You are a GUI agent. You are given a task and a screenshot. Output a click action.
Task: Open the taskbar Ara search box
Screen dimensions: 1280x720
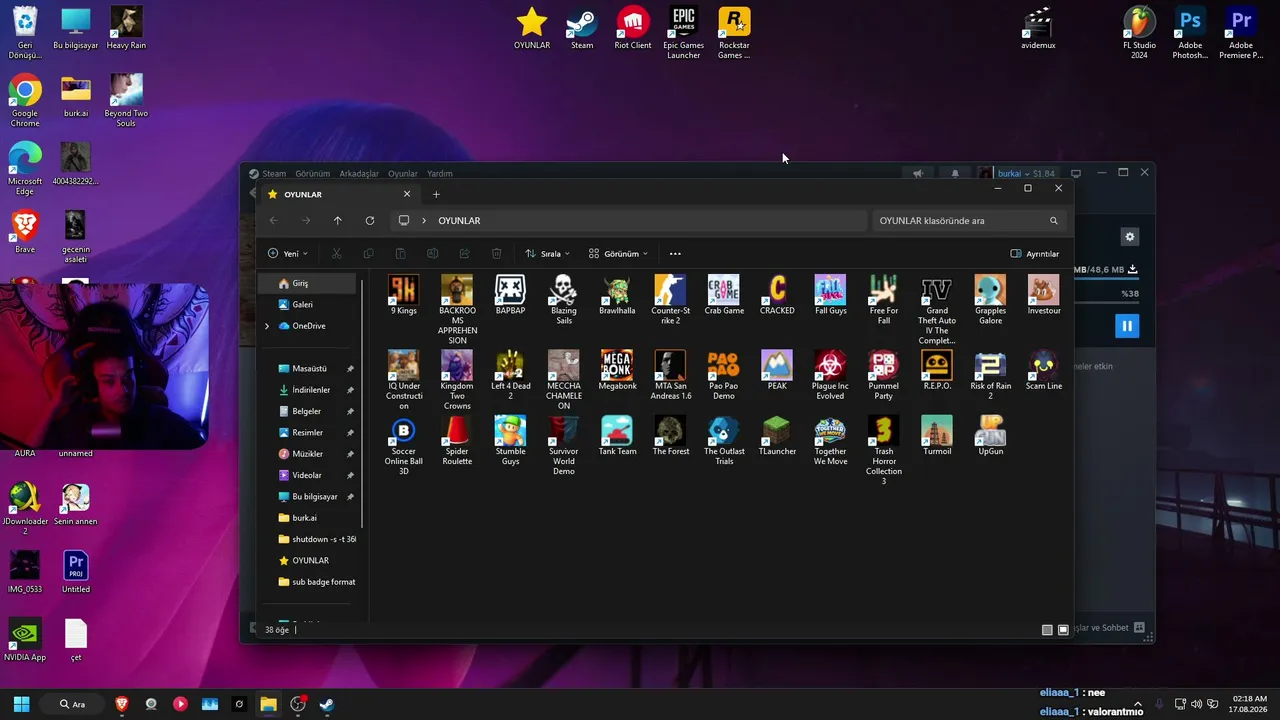click(73, 704)
